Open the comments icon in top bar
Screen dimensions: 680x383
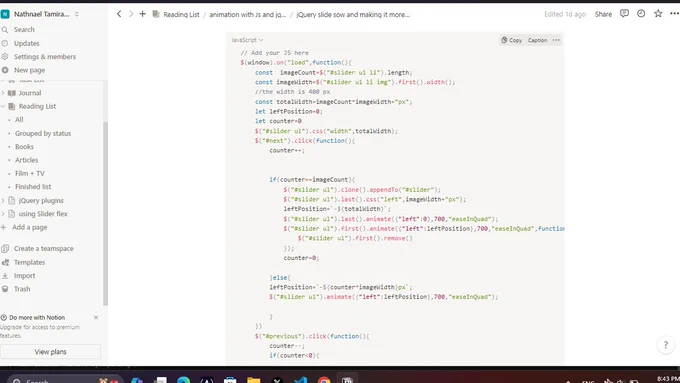[x=624, y=14]
